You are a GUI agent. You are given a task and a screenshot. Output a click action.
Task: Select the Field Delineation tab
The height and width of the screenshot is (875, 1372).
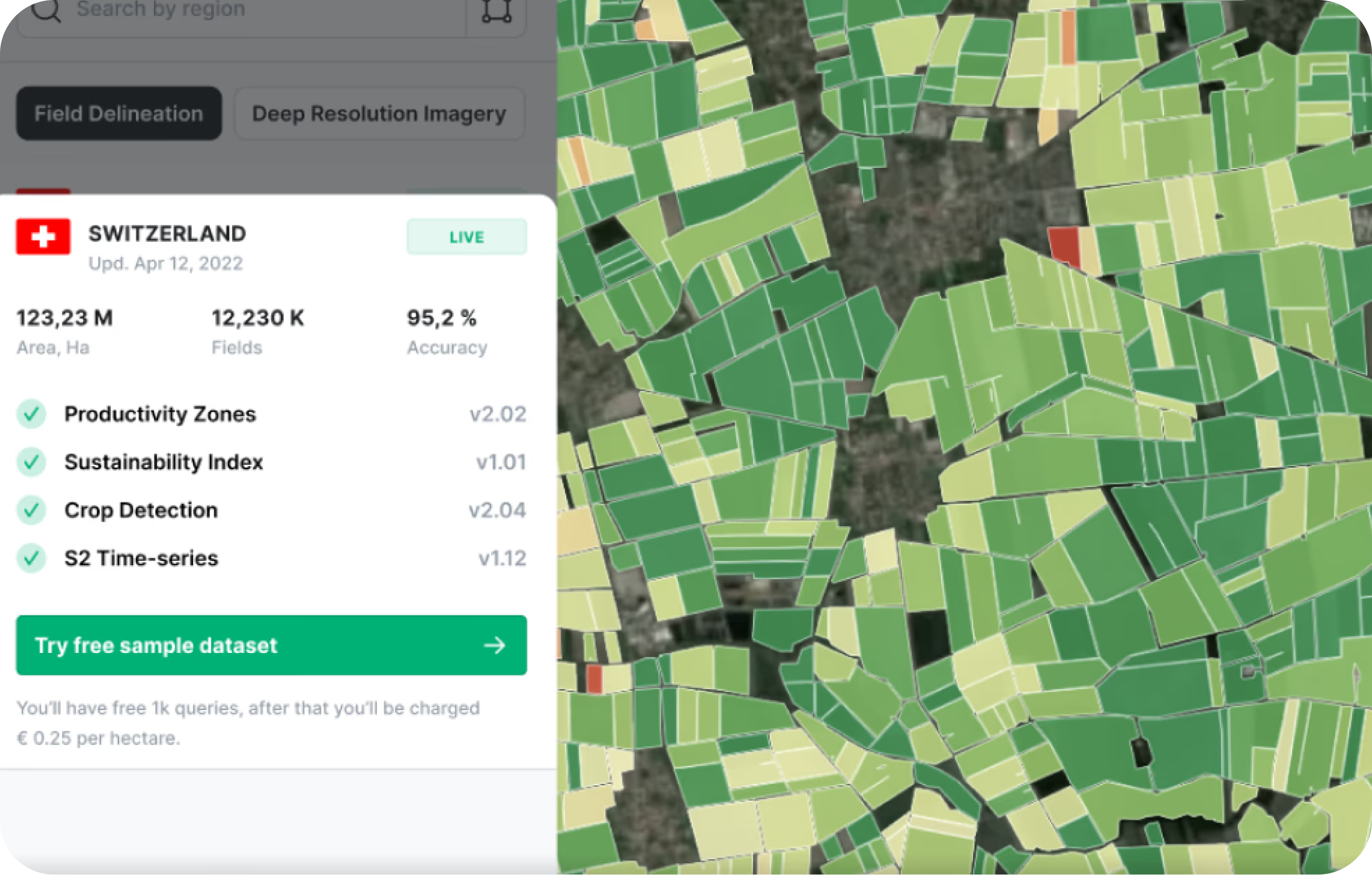tap(119, 113)
